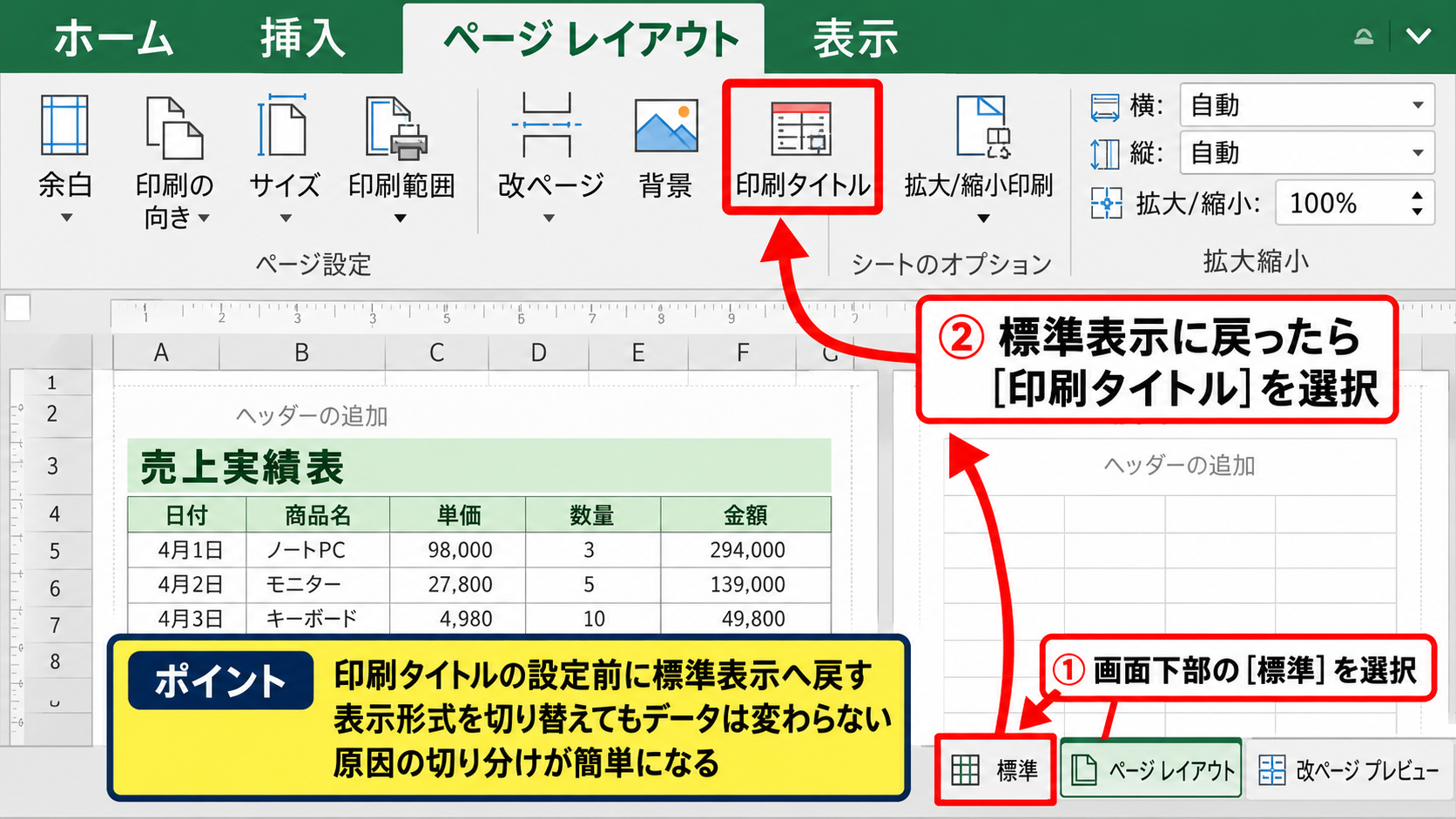The width and height of the screenshot is (1456, 819).
Task: Select row 5 header
Action: tap(54, 551)
